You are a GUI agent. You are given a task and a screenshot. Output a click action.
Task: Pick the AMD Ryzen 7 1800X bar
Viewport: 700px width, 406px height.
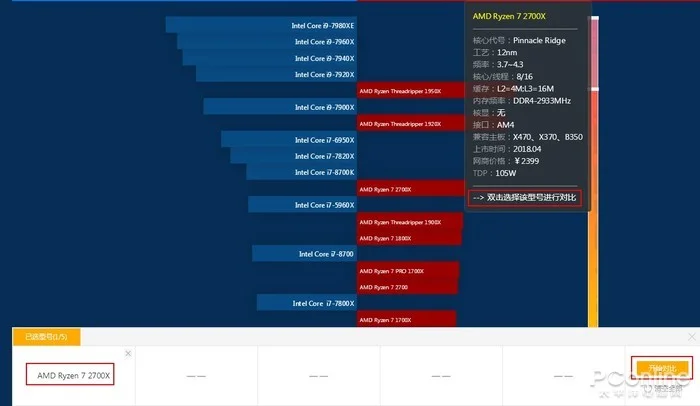pos(409,238)
